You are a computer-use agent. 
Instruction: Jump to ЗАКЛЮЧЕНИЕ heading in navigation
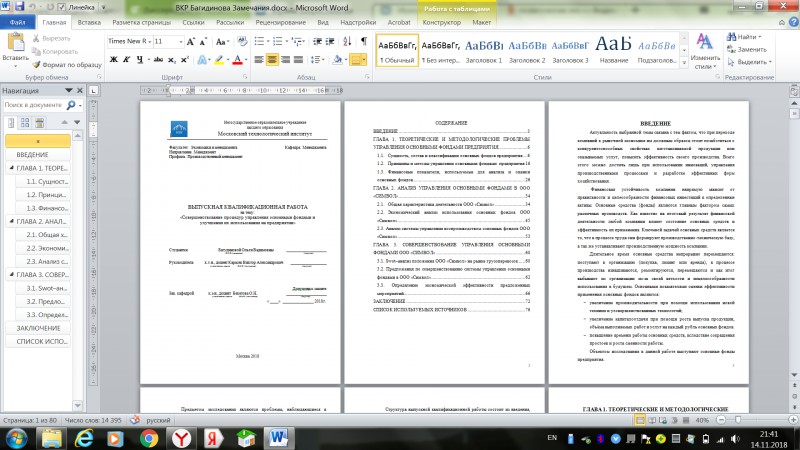click(x=38, y=328)
